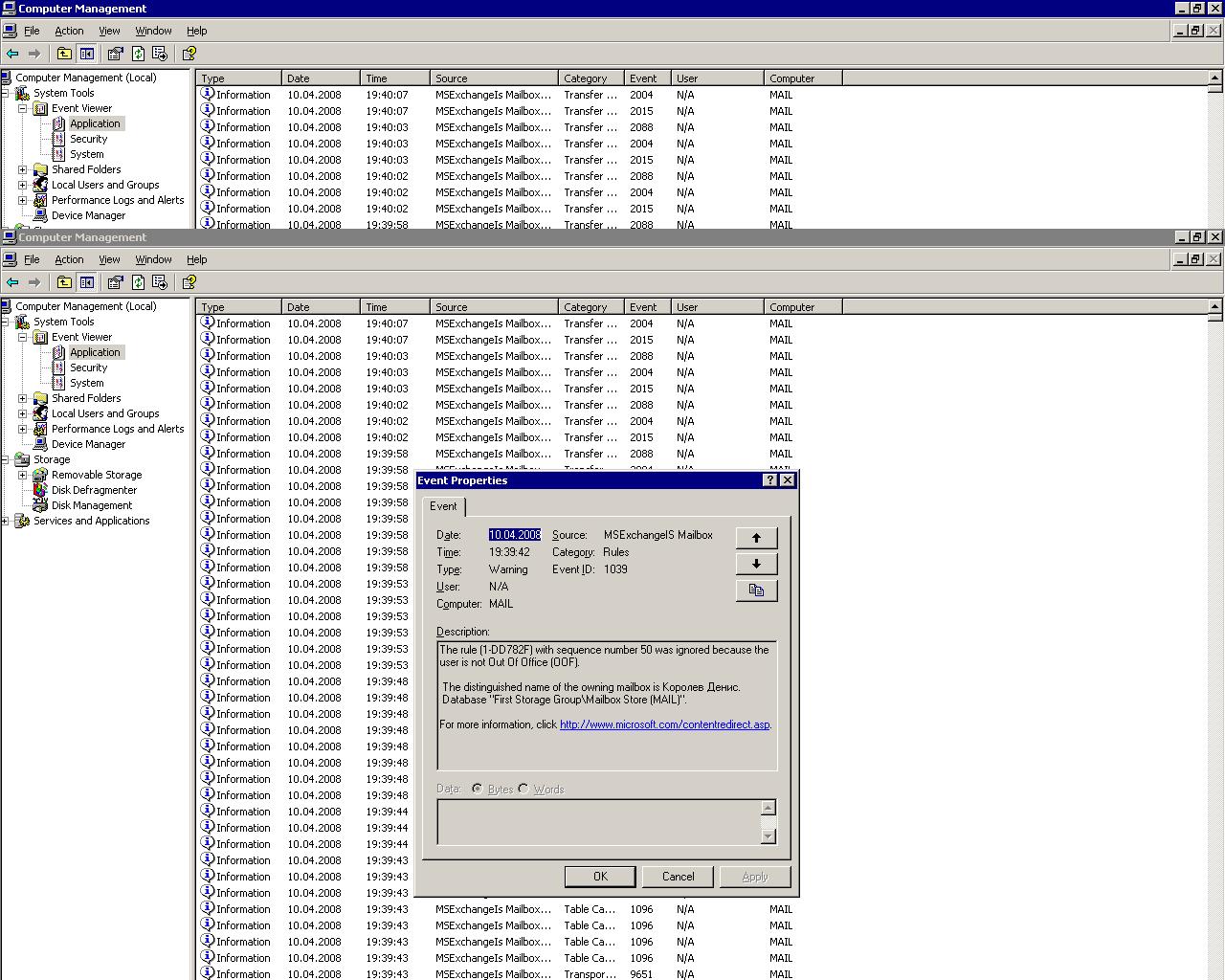
Task: Expand Local Users and Groups in lower window
Action: (x=23, y=413)
